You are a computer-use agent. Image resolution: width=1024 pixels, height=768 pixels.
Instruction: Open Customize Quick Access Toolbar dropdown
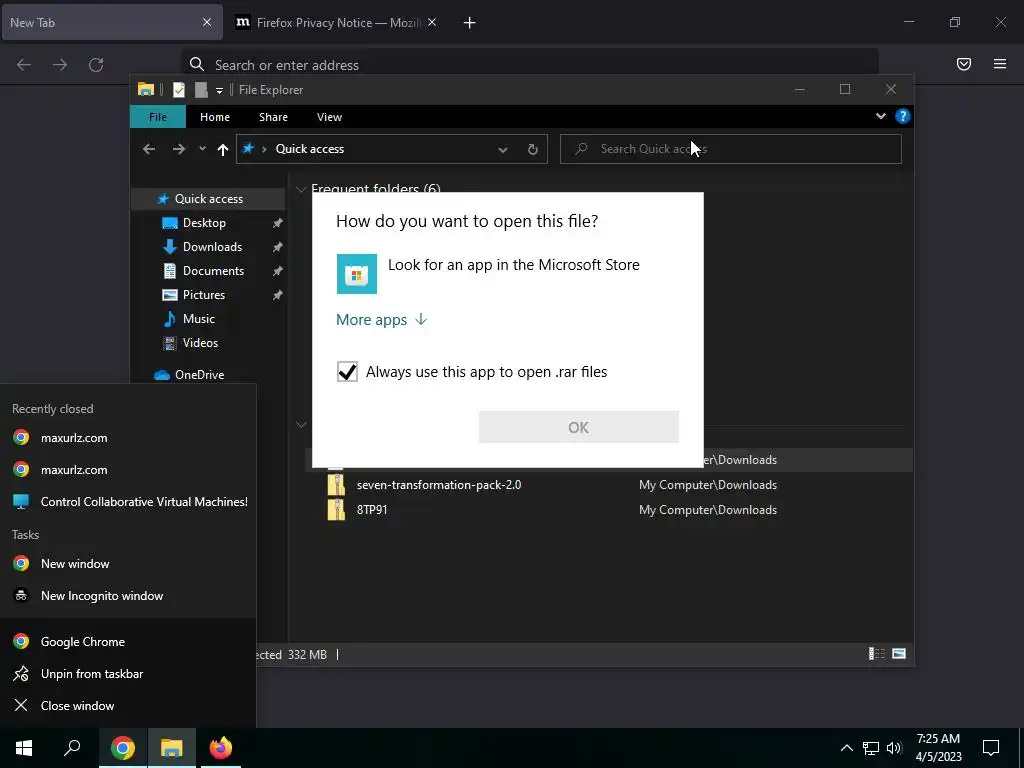coord(219,90)
